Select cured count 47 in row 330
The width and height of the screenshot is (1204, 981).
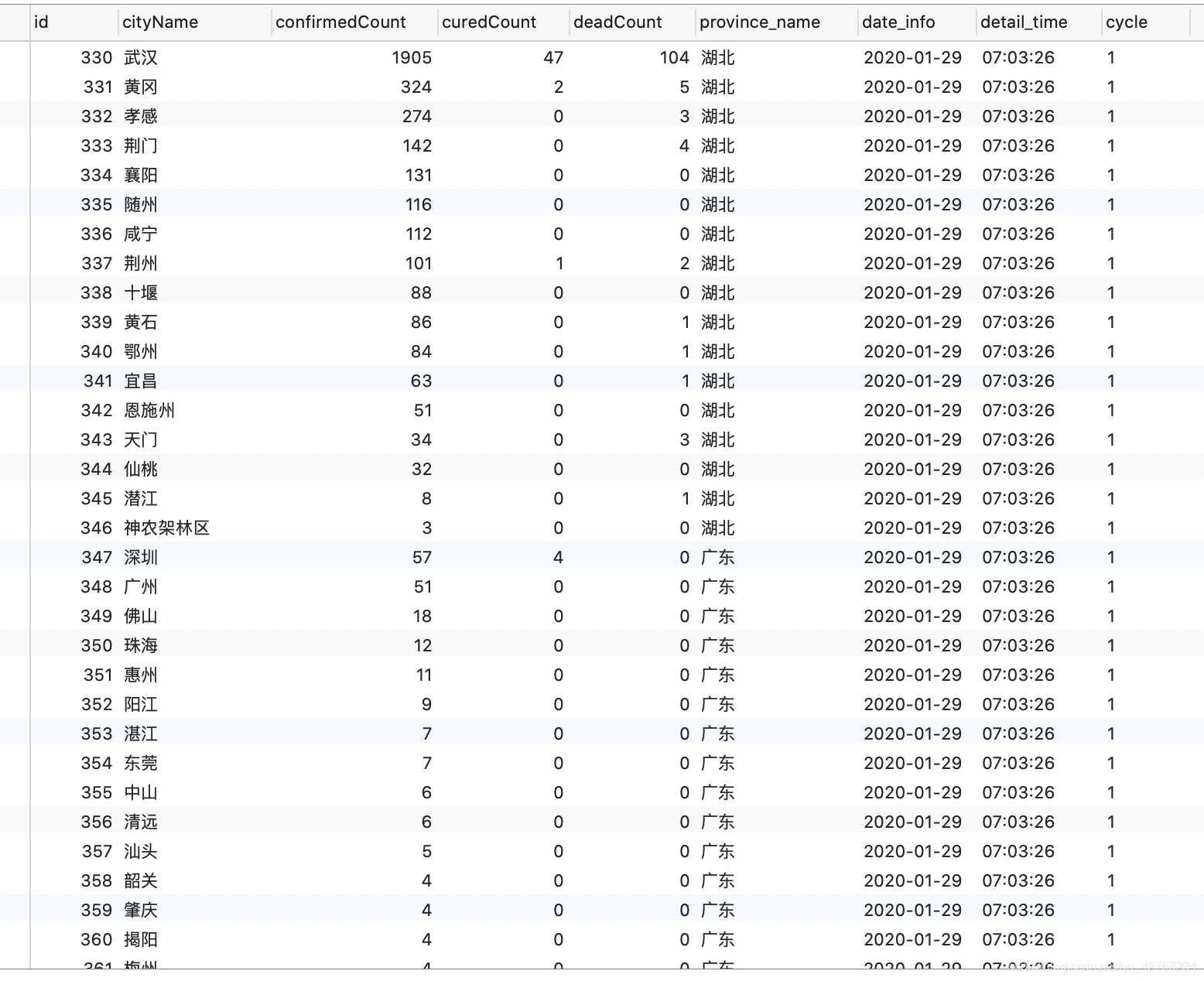(553, 57)
